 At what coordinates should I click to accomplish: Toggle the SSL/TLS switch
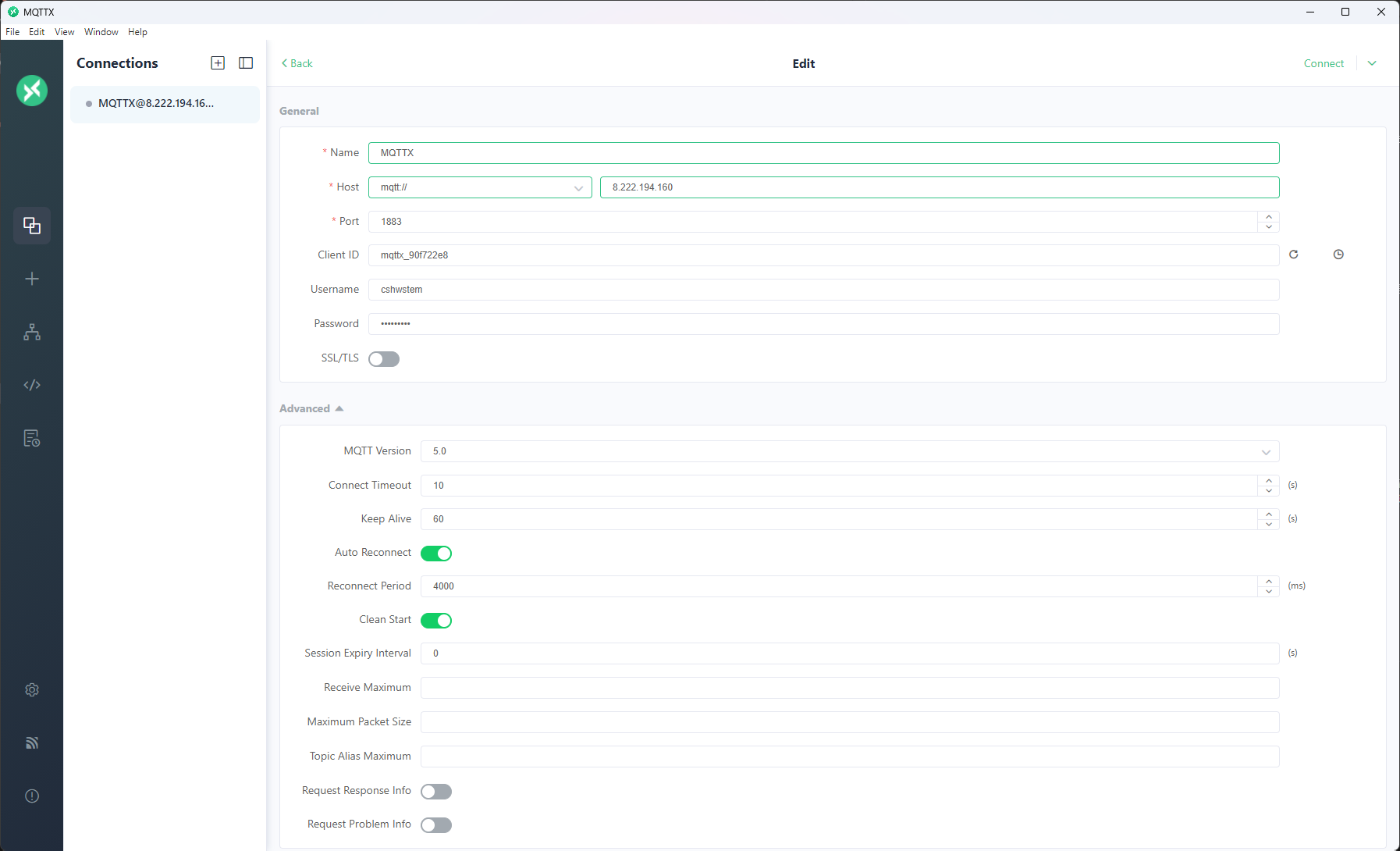tap(384, 359)
